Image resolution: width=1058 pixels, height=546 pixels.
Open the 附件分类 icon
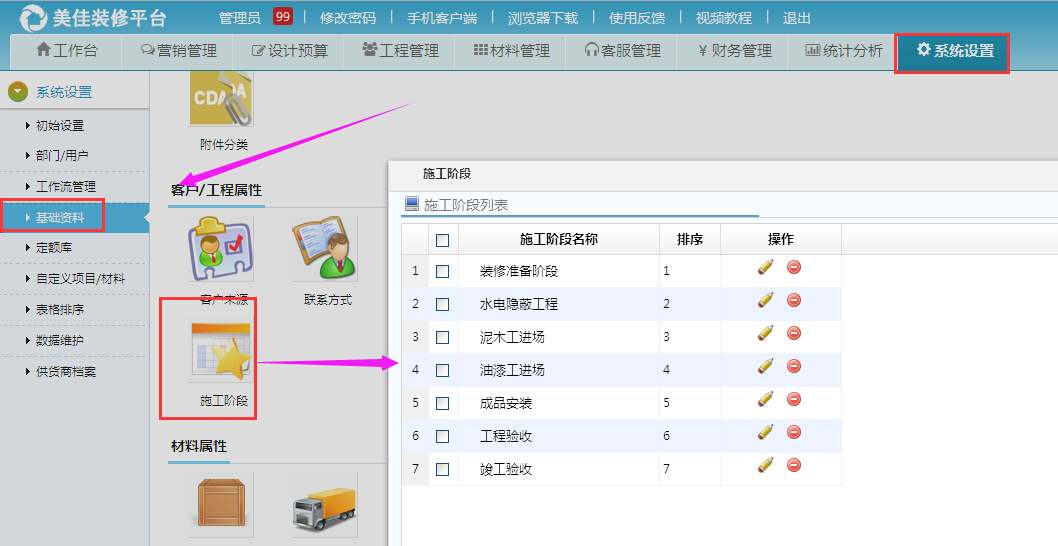click(x=221, y=98)
